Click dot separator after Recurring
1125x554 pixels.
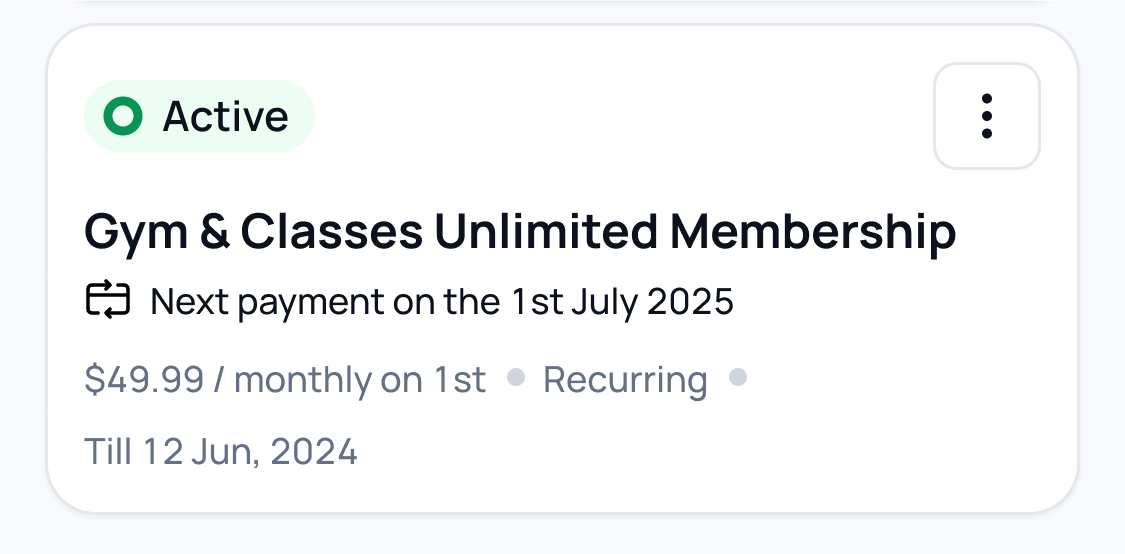point(738,378)
